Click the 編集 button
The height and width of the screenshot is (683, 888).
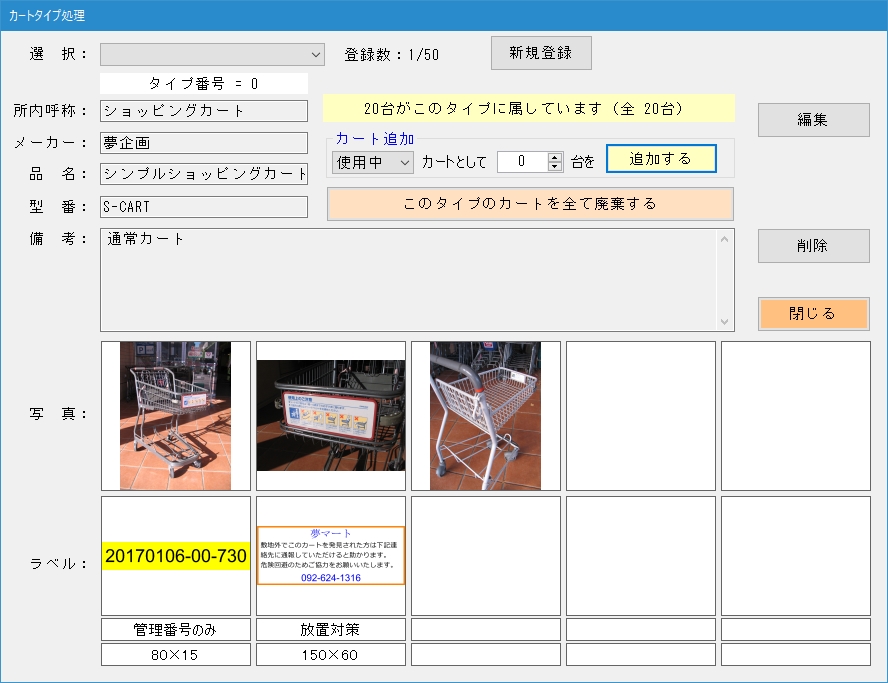(x=813, y=119)
